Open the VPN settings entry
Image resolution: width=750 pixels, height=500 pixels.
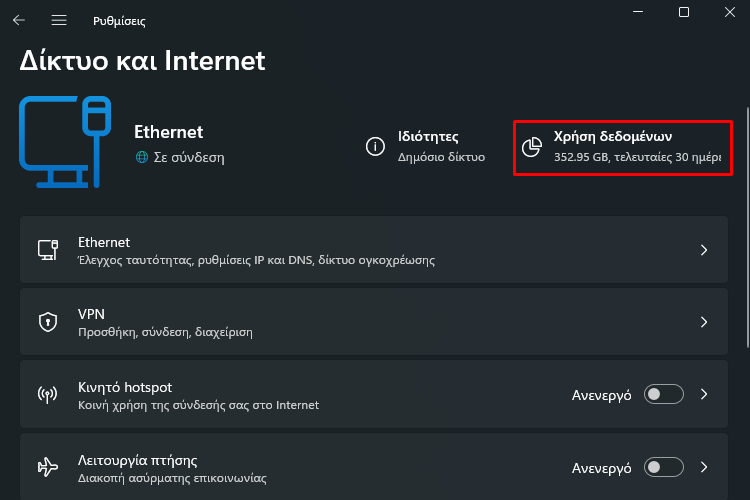[374, 322]
